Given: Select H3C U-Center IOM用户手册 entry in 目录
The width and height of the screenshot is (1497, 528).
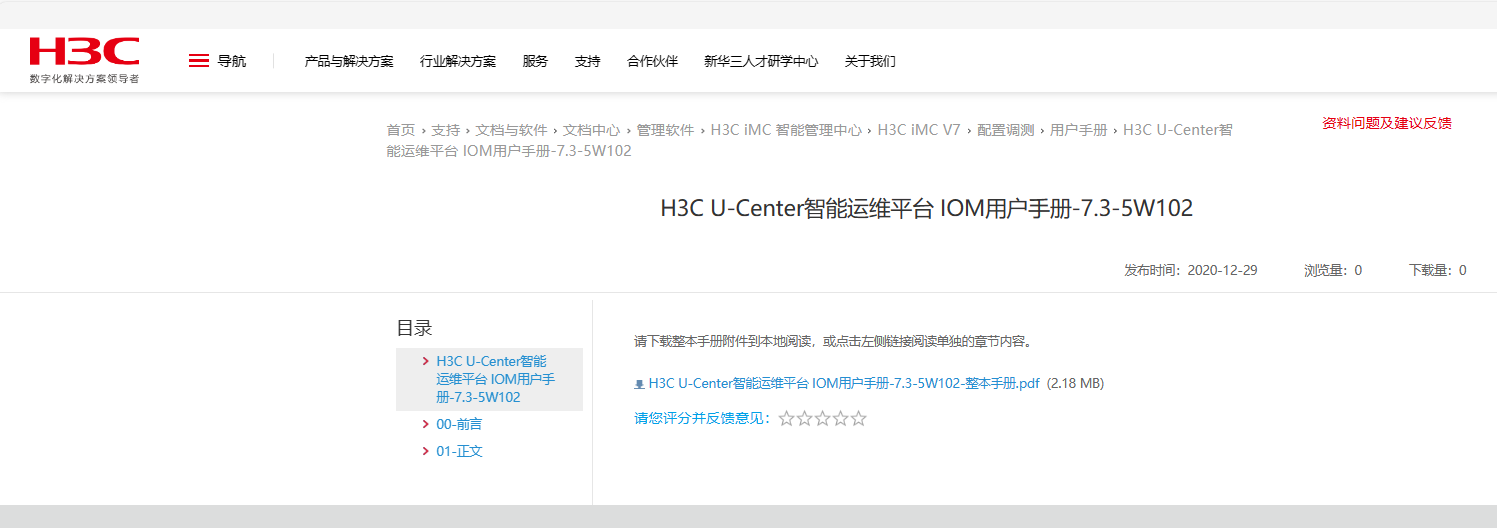Looking at the screenshot, I should tap(495, 379).
